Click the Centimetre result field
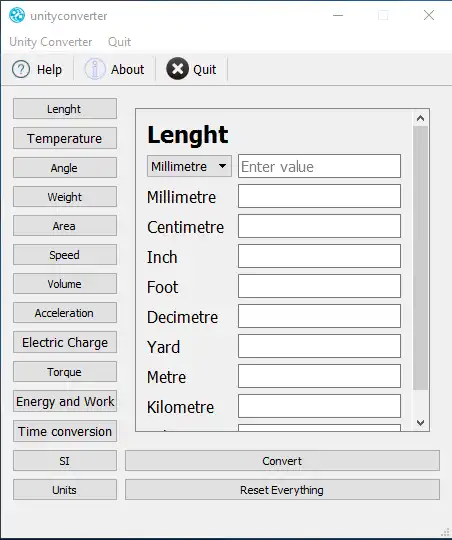The image size is (452, 540). [319, 226]
